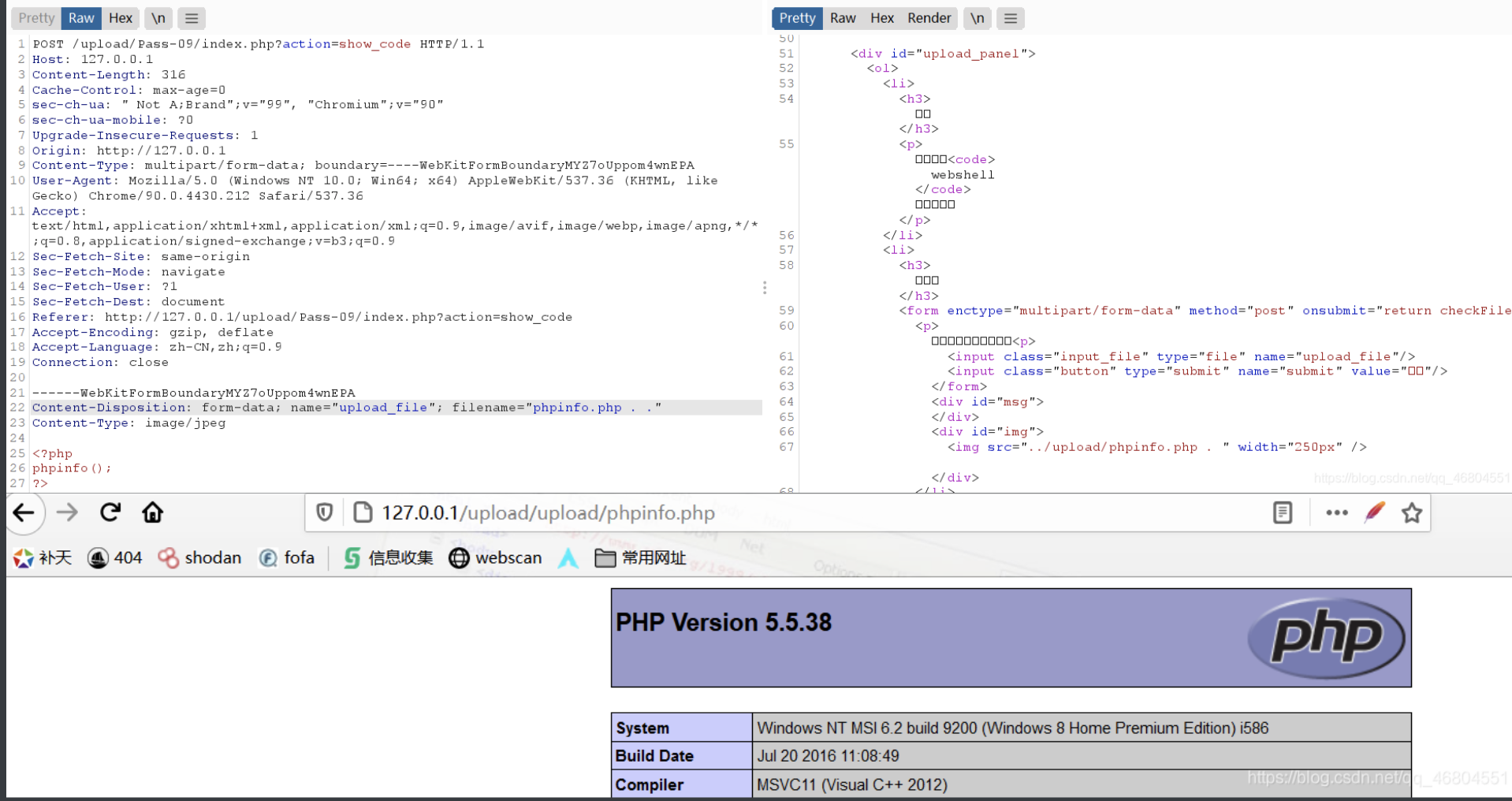Image resolution: width=1512 pixels, height=801 pixels.
Task: Switch request view to Pretty tab
Action: click(36, 18)
